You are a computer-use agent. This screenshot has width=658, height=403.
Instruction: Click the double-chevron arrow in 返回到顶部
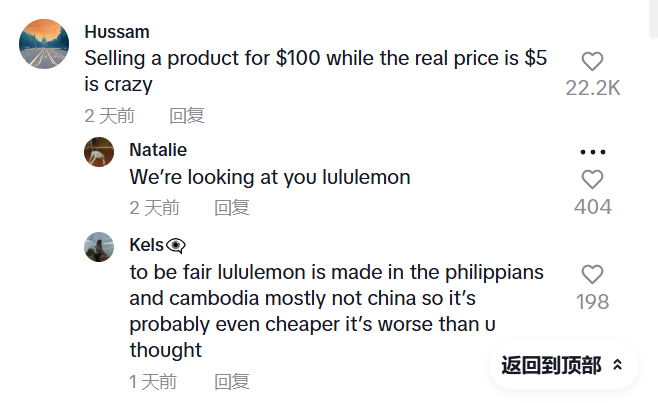[618, 366]
